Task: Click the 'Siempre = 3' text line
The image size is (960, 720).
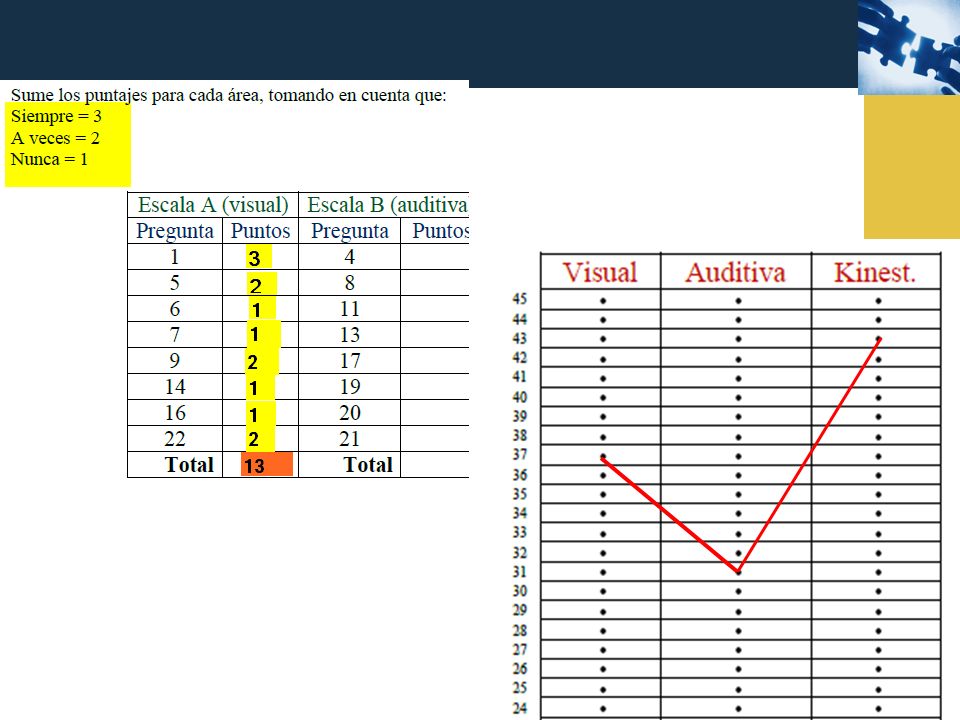Action: [x=56, y=116]
